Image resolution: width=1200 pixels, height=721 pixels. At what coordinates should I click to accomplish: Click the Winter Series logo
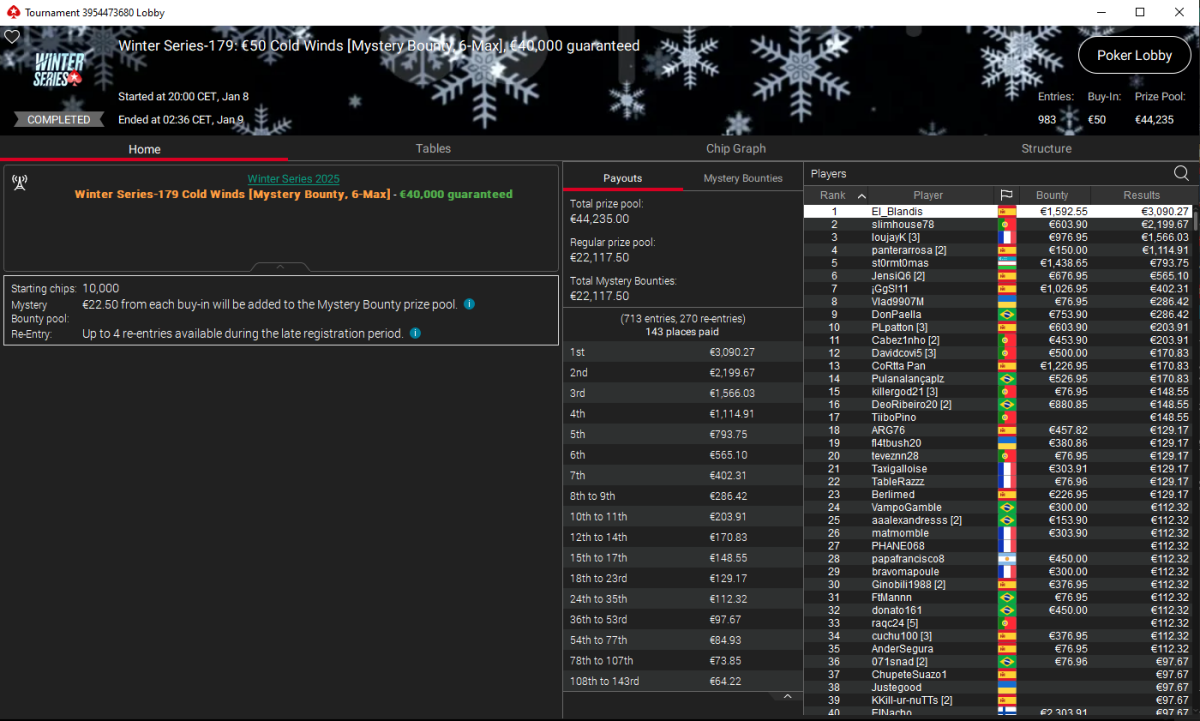60,69
